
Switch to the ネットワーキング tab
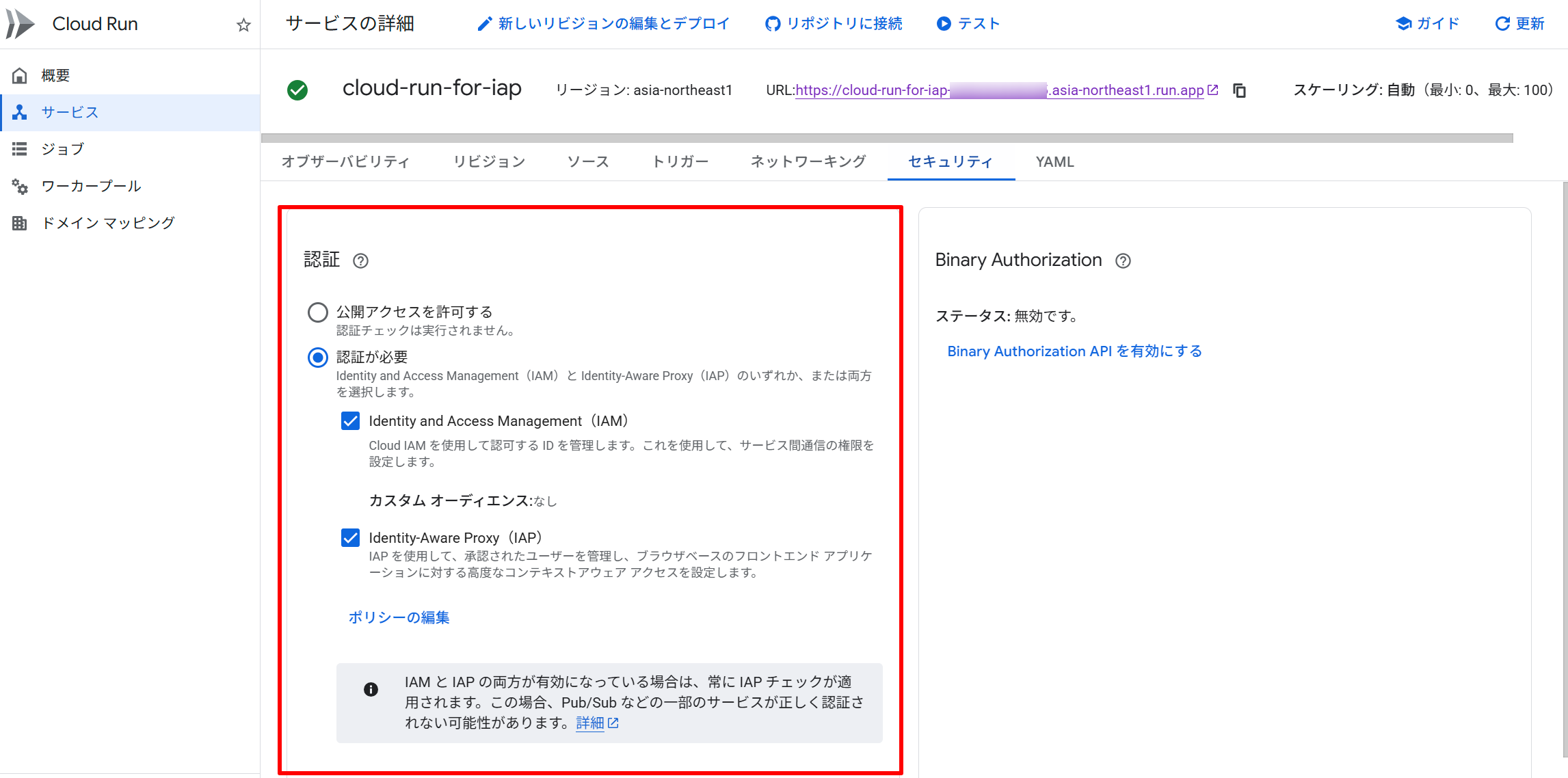[x=807, y=161]
